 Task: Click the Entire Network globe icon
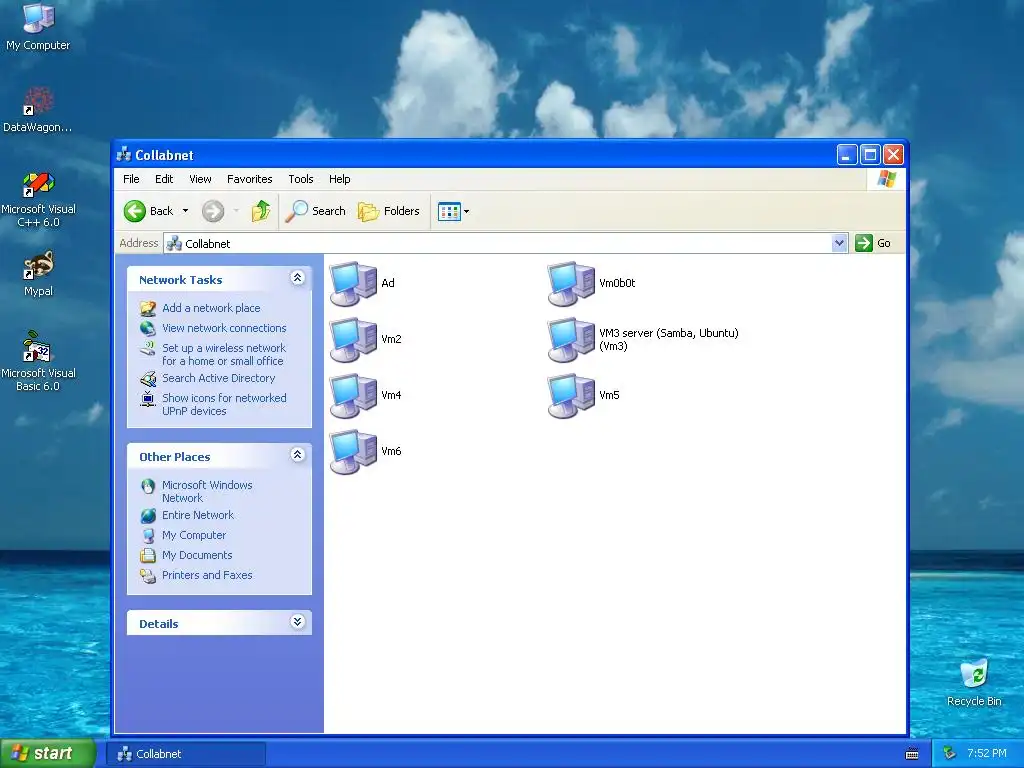coord(148,515)
